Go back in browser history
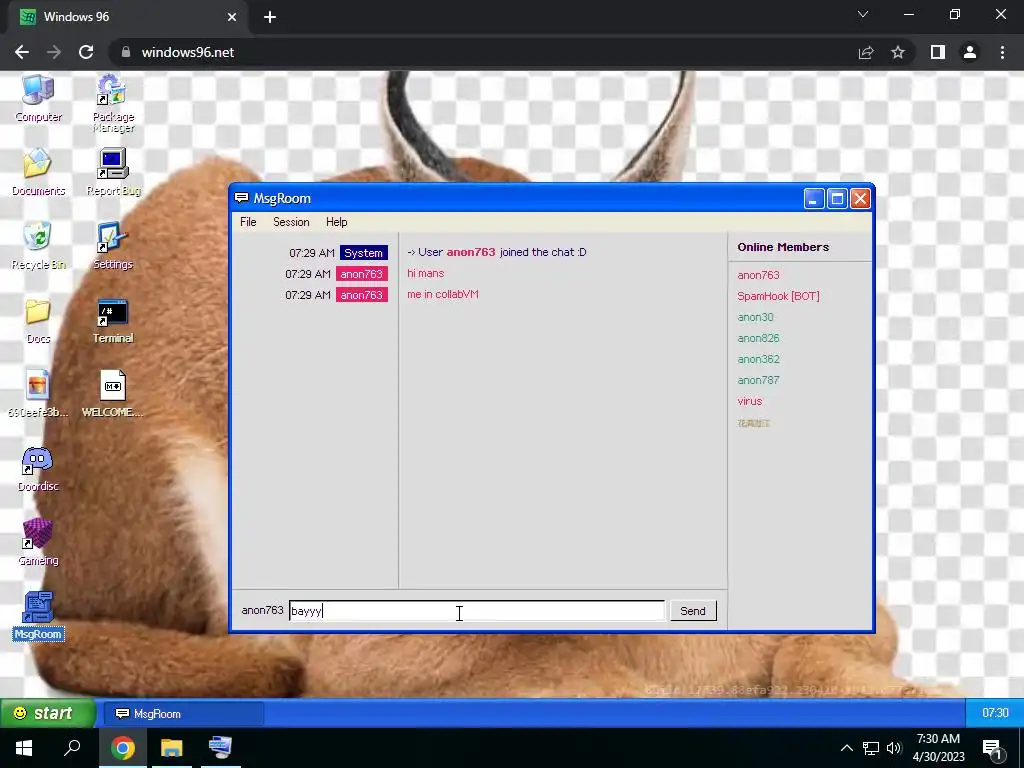 coord(22,52)
